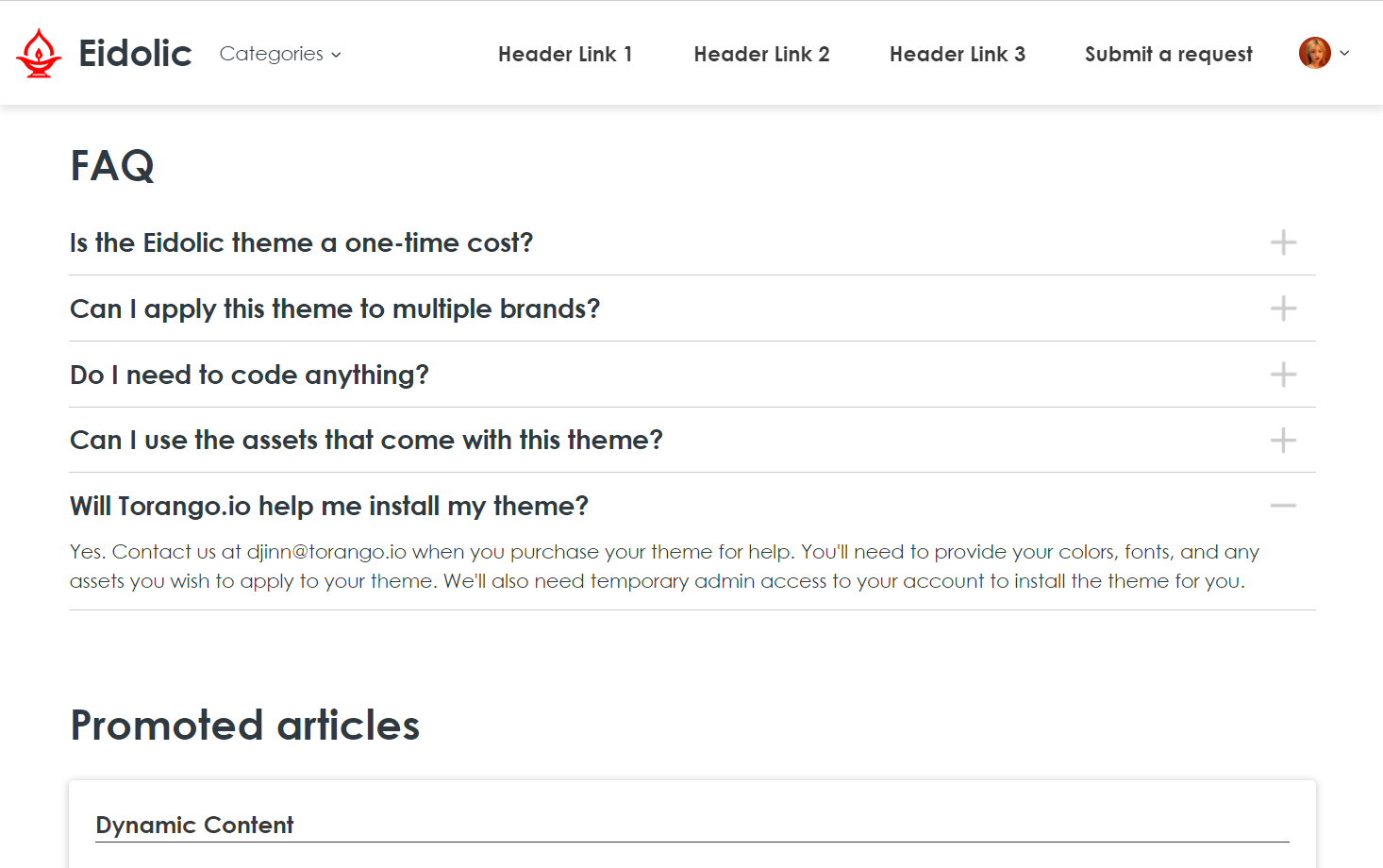
Task: Click Submit a request link
Action: point(1168,55)
